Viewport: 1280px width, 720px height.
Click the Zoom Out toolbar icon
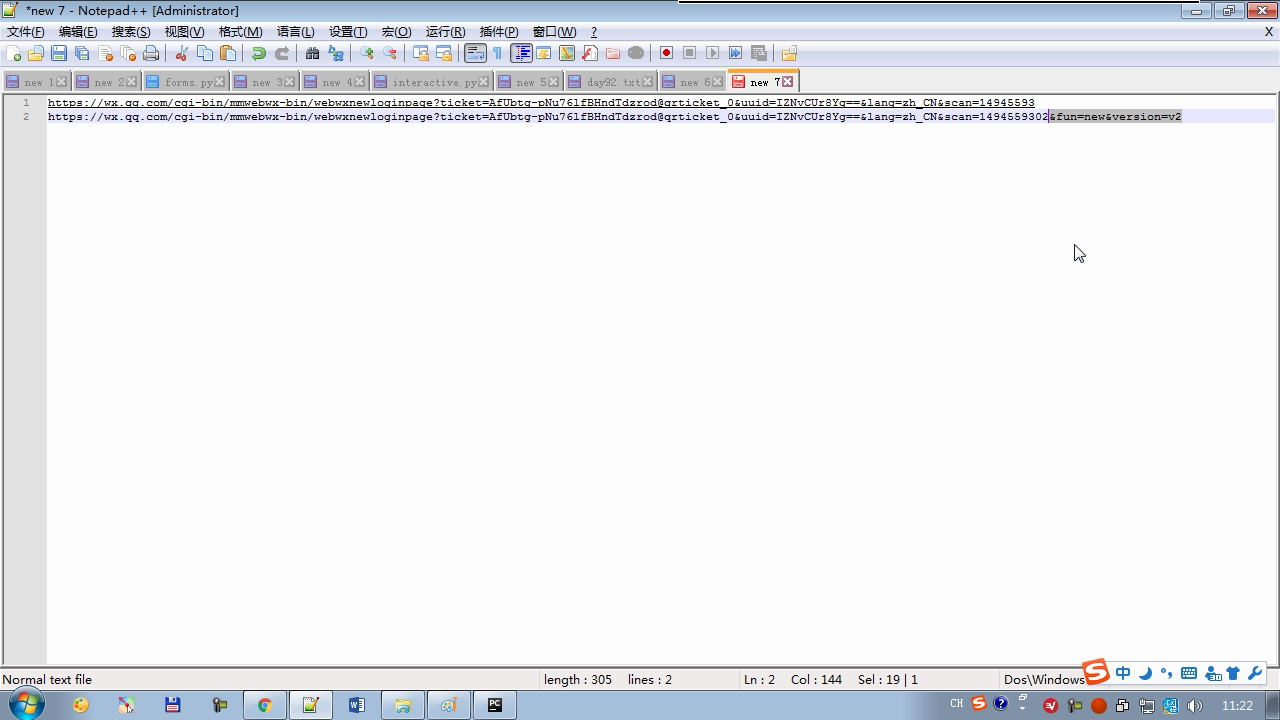pyautogui.click(x=390, y=53)
